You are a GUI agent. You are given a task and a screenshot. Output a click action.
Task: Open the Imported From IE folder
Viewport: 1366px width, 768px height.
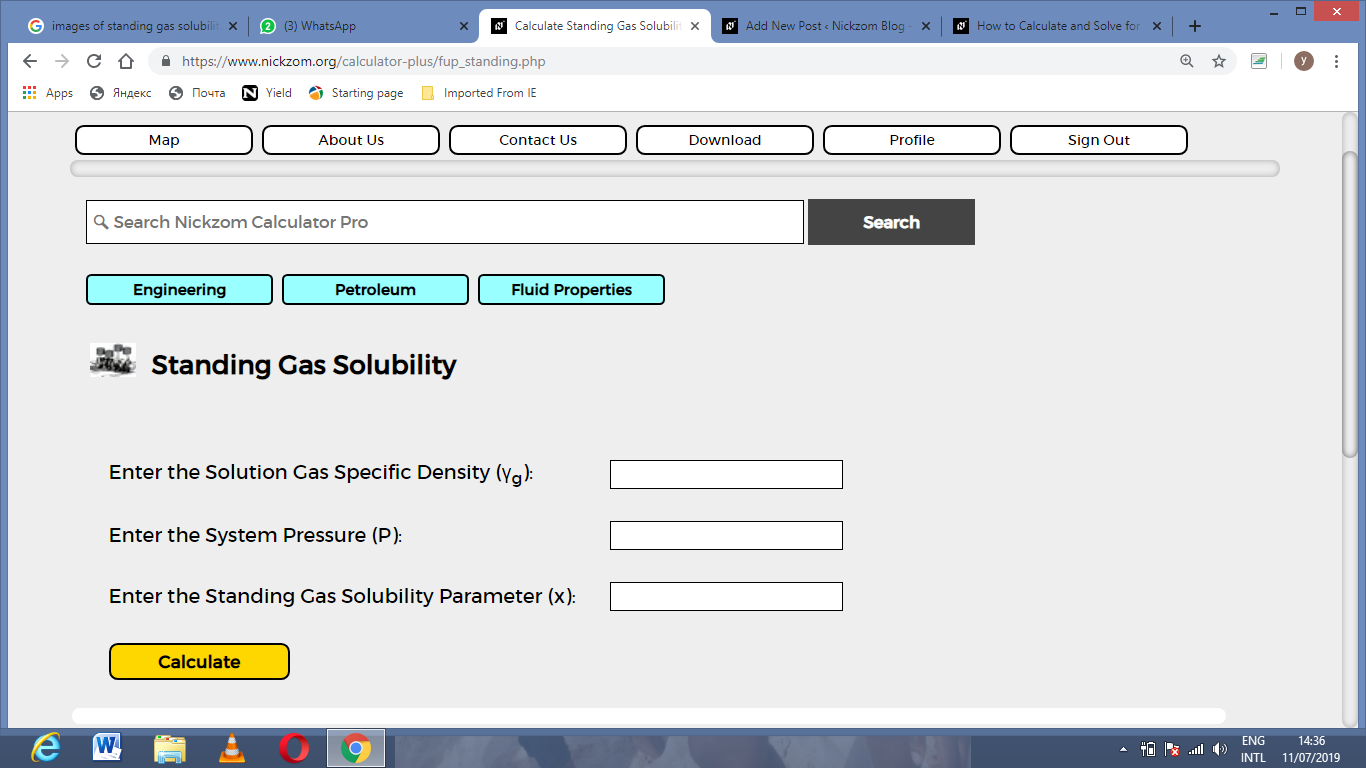(478, 93)
